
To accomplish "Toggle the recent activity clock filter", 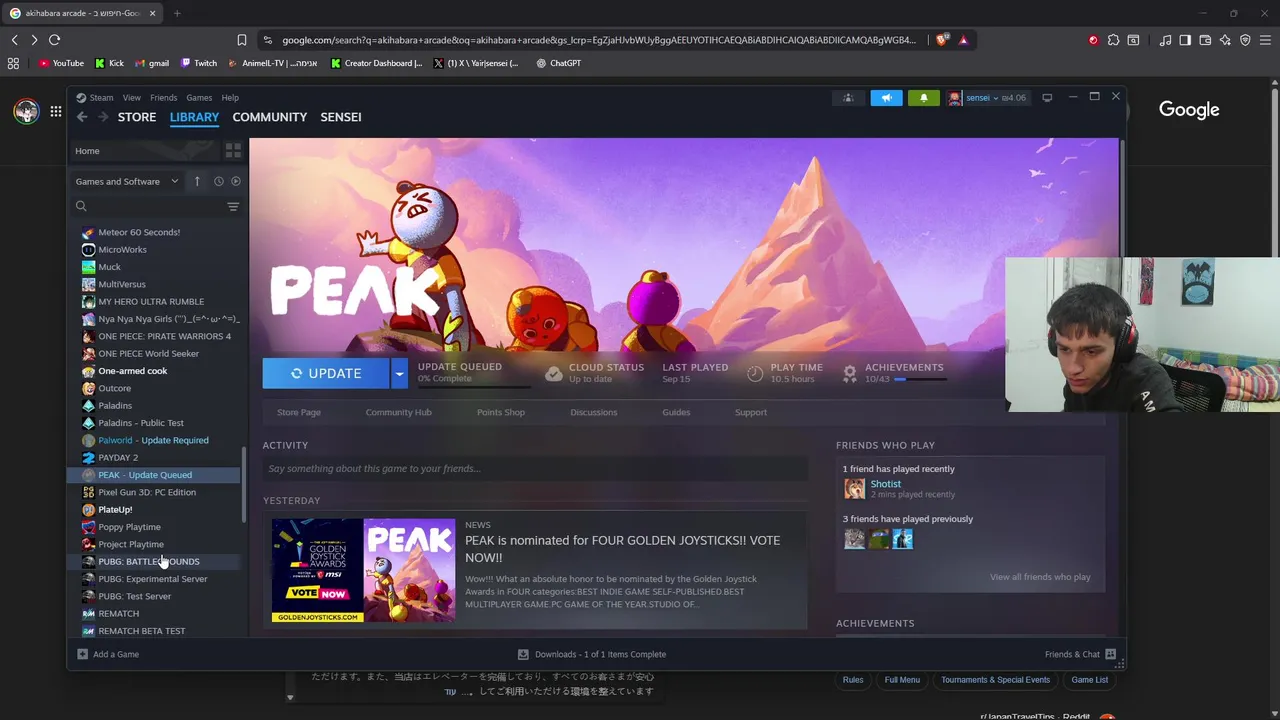I will click(x=218, y=181).
